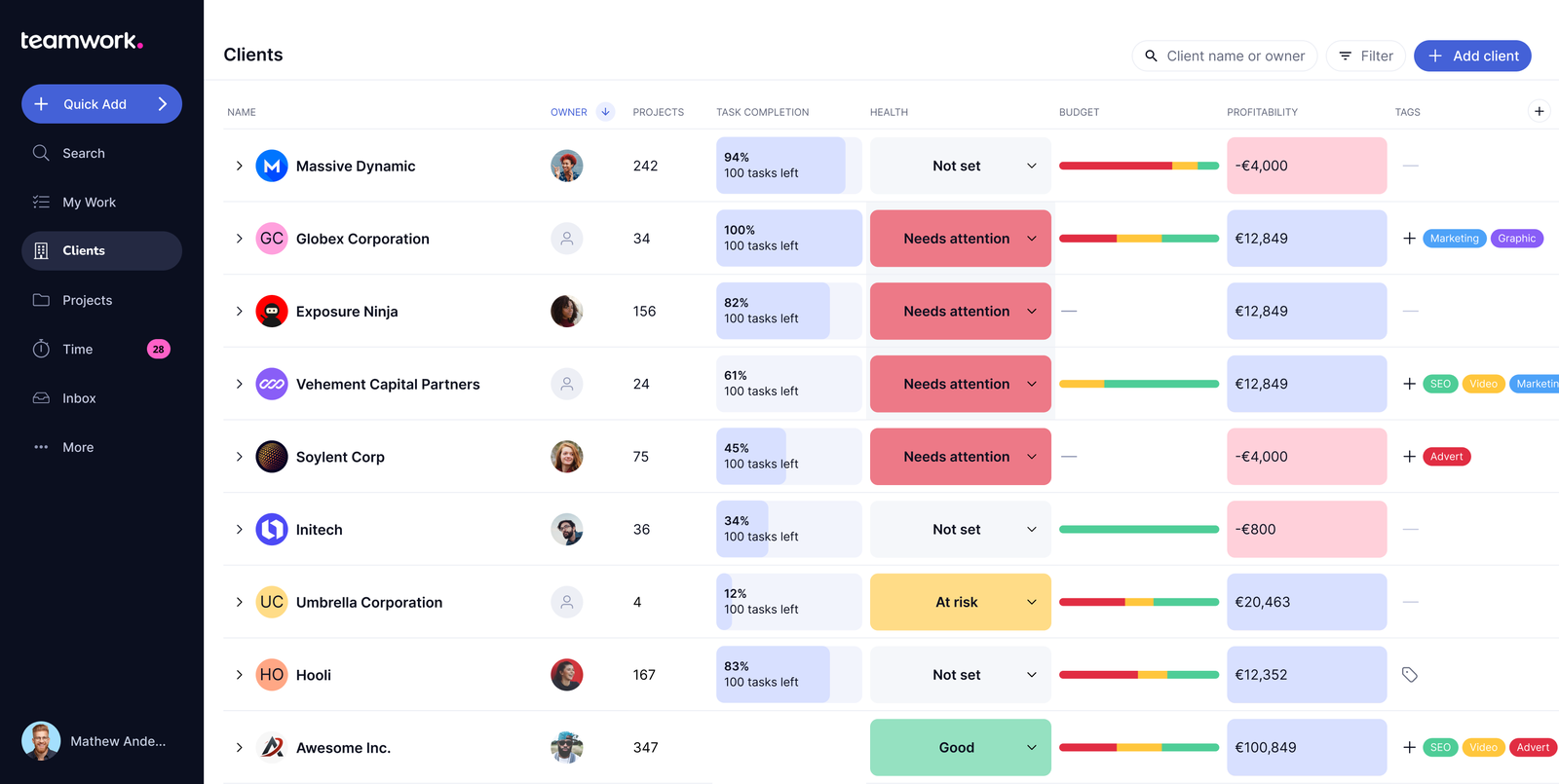Go to My Work
This screenshot has height=784, width=1559.
(x=101, y=203)
